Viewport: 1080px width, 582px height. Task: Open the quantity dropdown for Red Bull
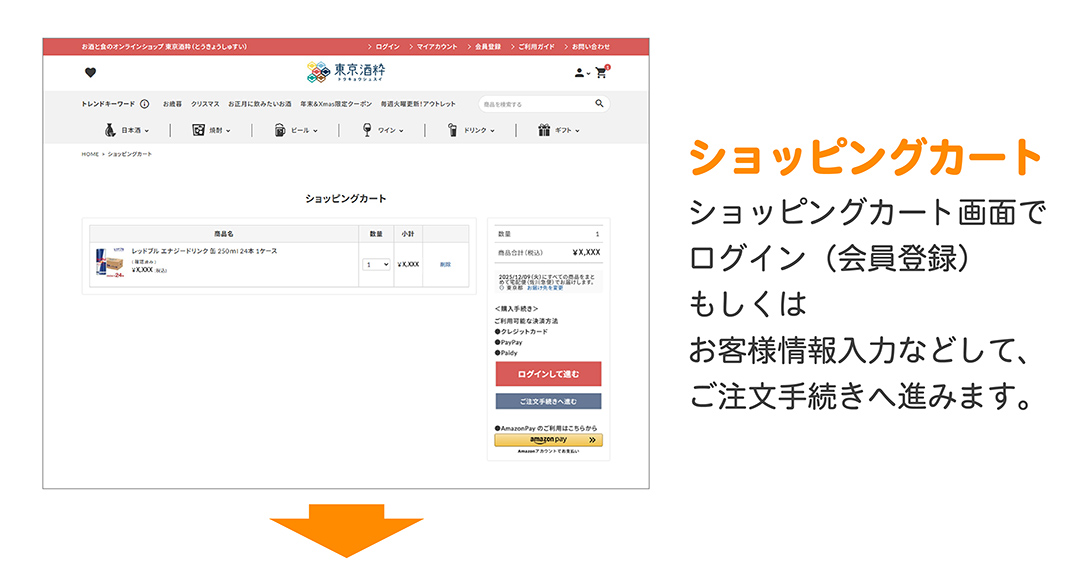(x=376, y=263)
